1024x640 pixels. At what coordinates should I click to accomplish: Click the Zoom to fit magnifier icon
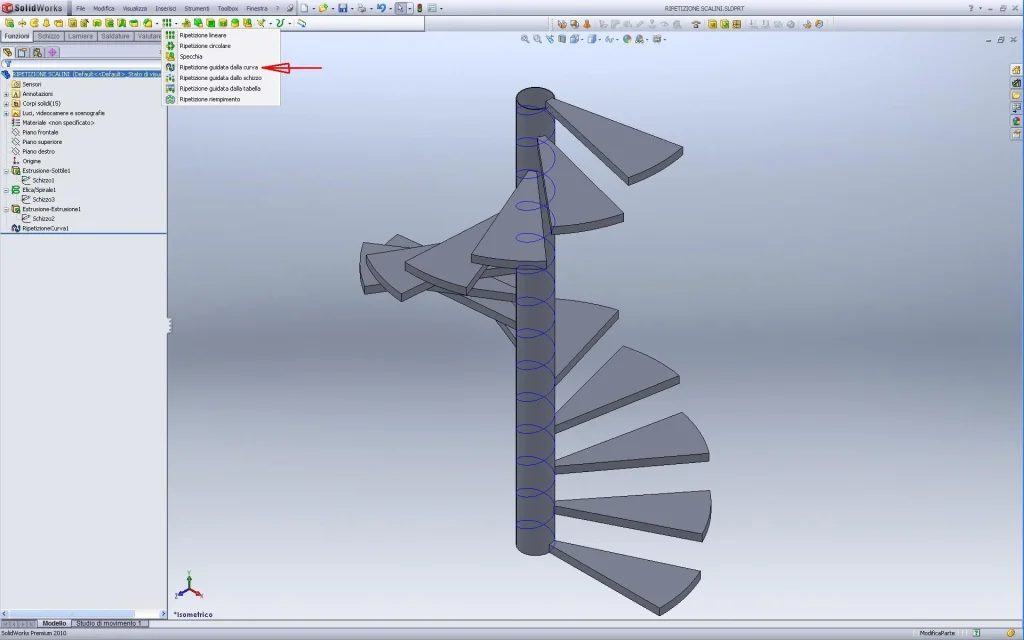pos(525,39)
